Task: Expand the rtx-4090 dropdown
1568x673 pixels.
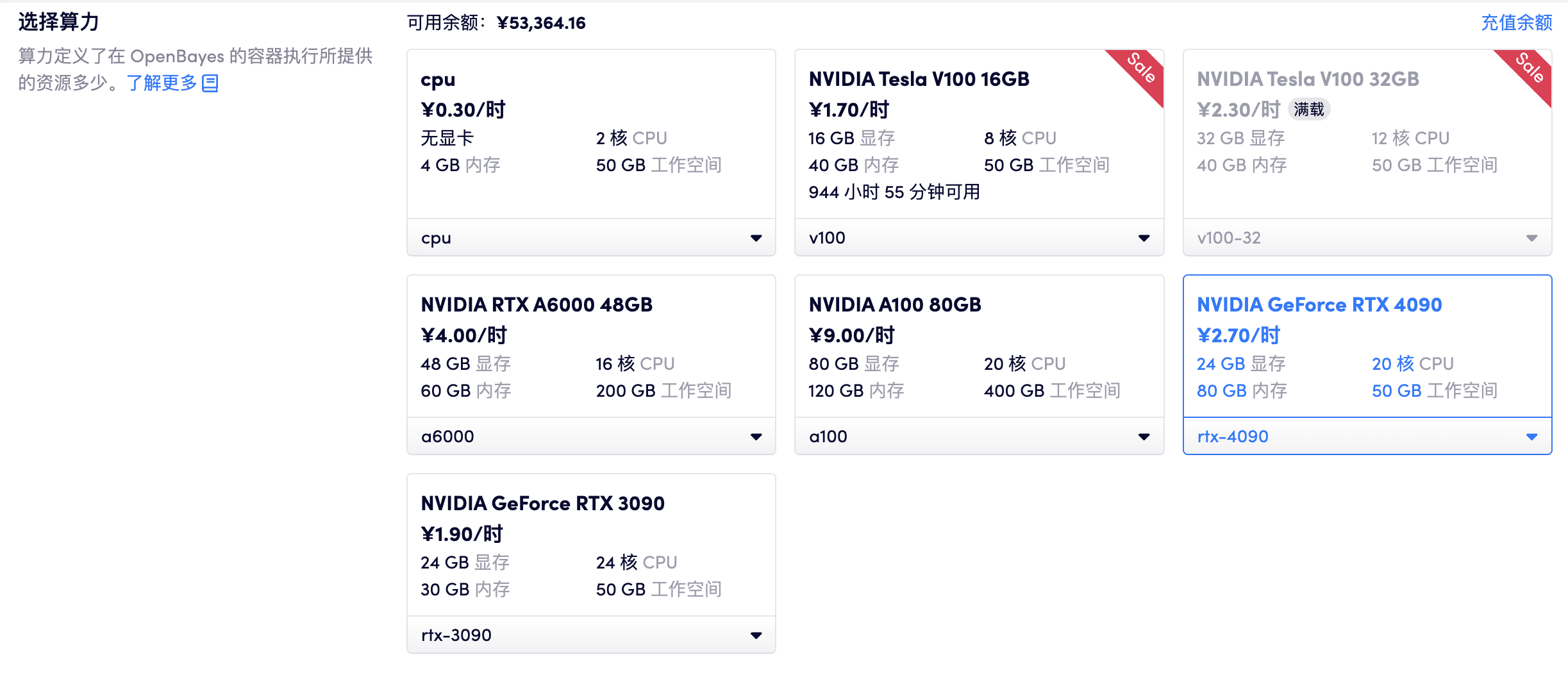Action: coord(1531,437)
